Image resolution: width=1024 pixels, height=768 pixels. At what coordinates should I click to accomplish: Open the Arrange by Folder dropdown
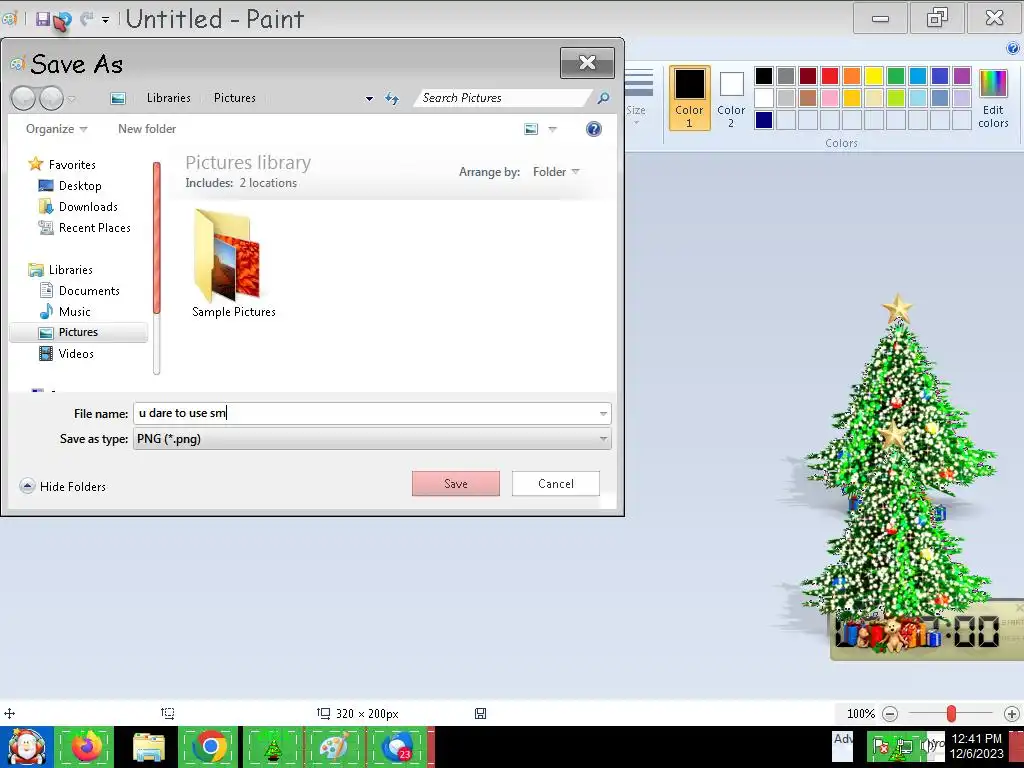coord(556,172)
